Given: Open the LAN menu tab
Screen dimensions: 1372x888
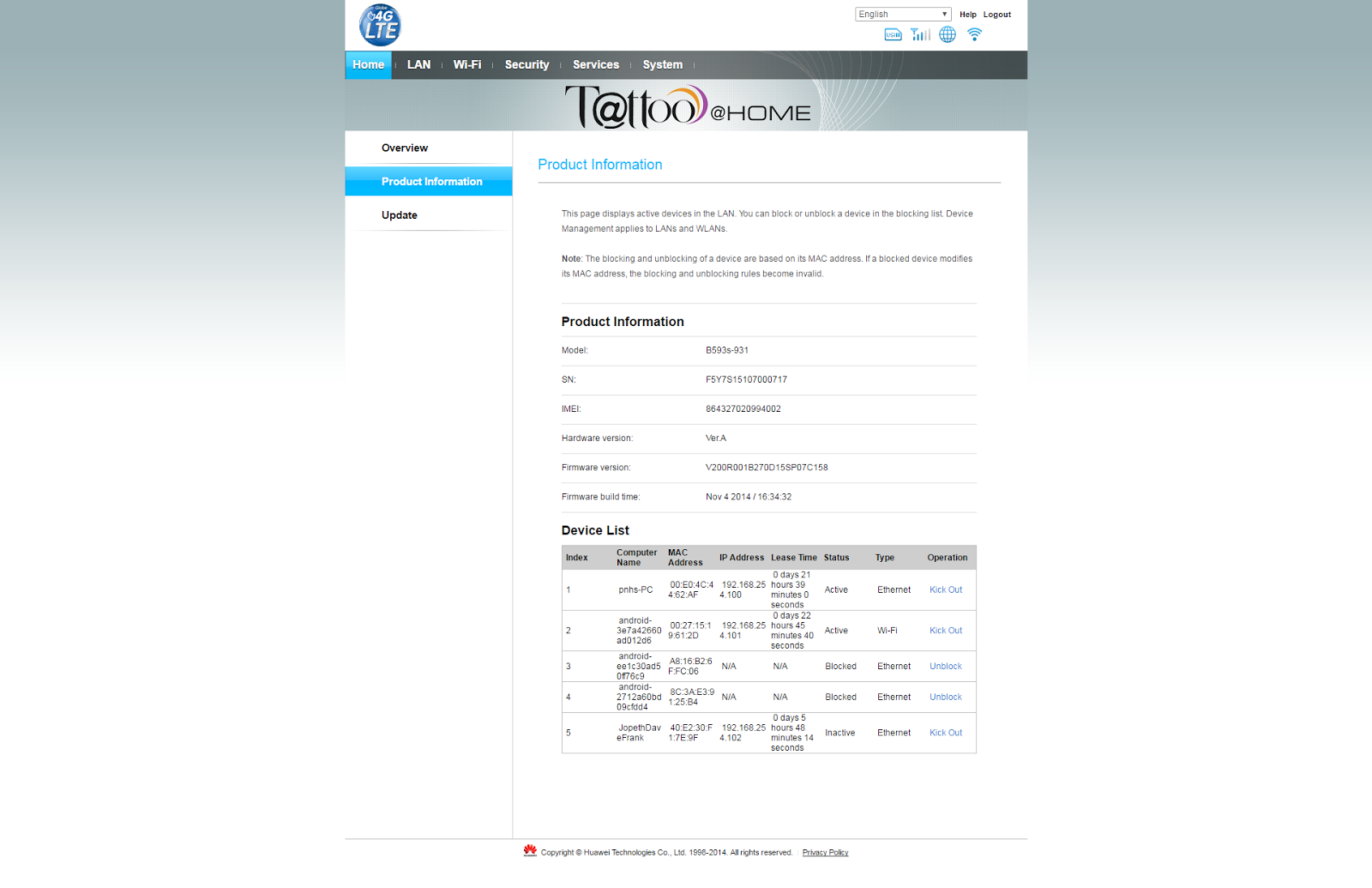Looking at the screenshot, I should point(419,65).
